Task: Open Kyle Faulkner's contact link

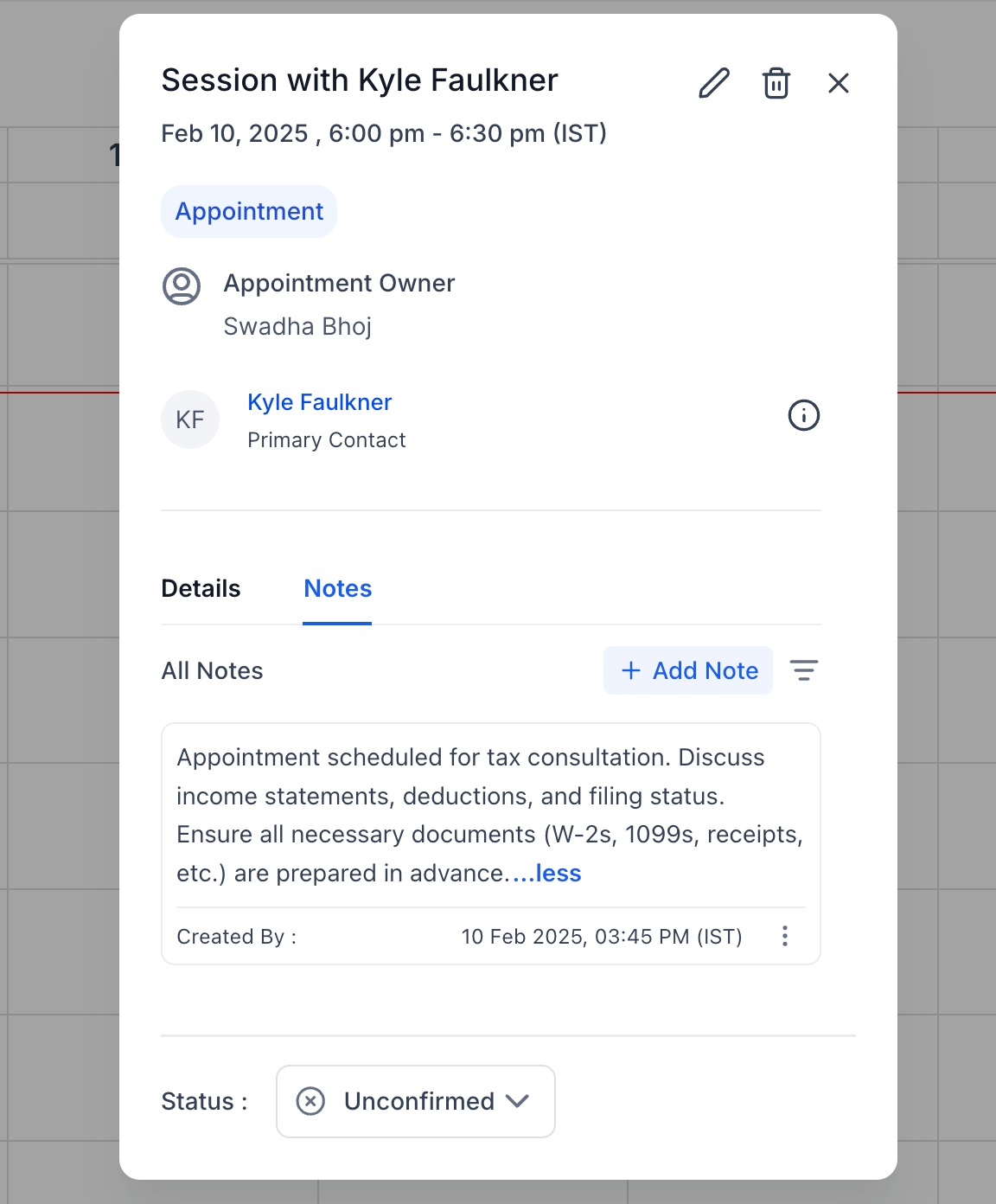Action: click(x=319, y=402)
